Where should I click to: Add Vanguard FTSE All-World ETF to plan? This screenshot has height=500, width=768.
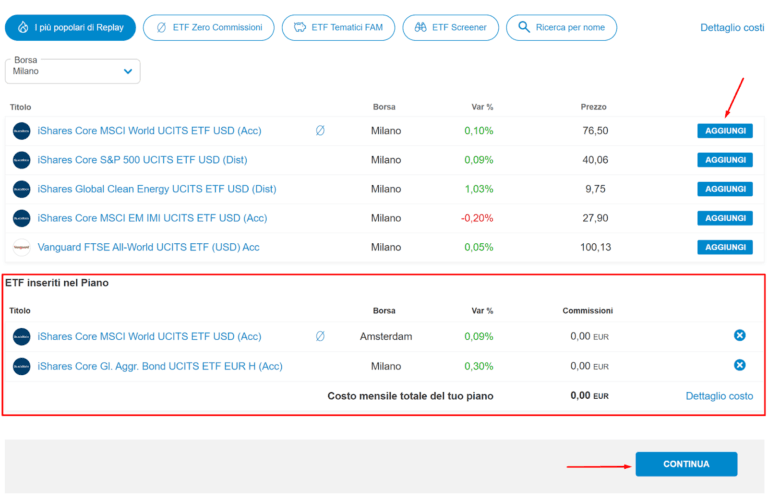724,247
